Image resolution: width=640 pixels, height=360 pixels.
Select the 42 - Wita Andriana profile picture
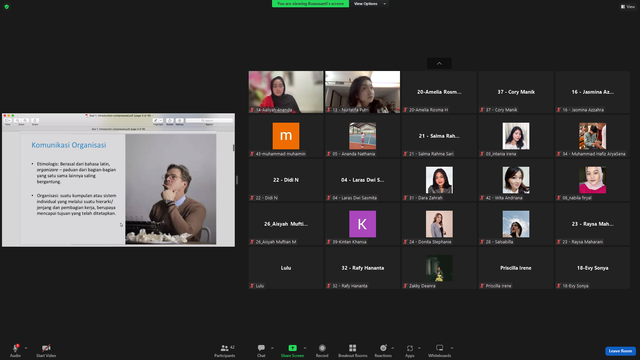click(x=516, y=180)
